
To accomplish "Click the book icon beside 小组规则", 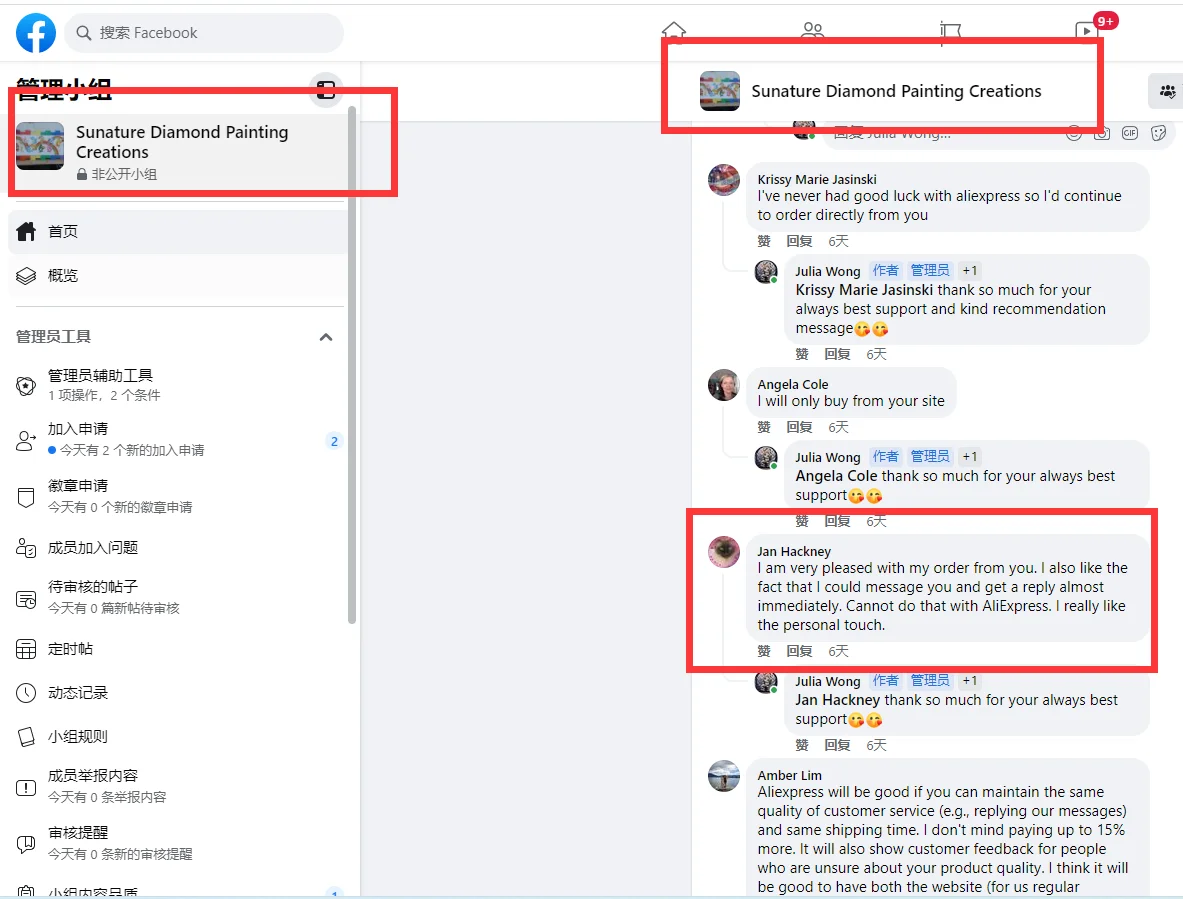I will [x=26, y=737].
